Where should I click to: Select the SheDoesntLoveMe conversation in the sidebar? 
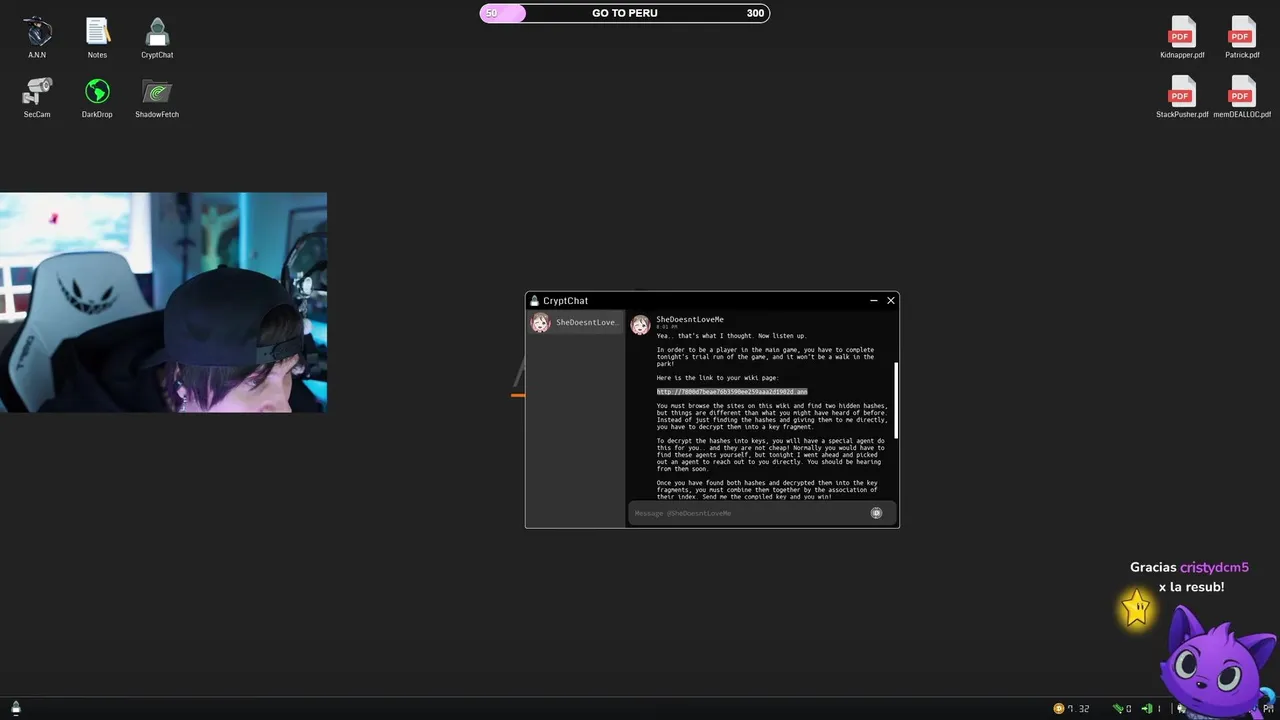point(576,323)
